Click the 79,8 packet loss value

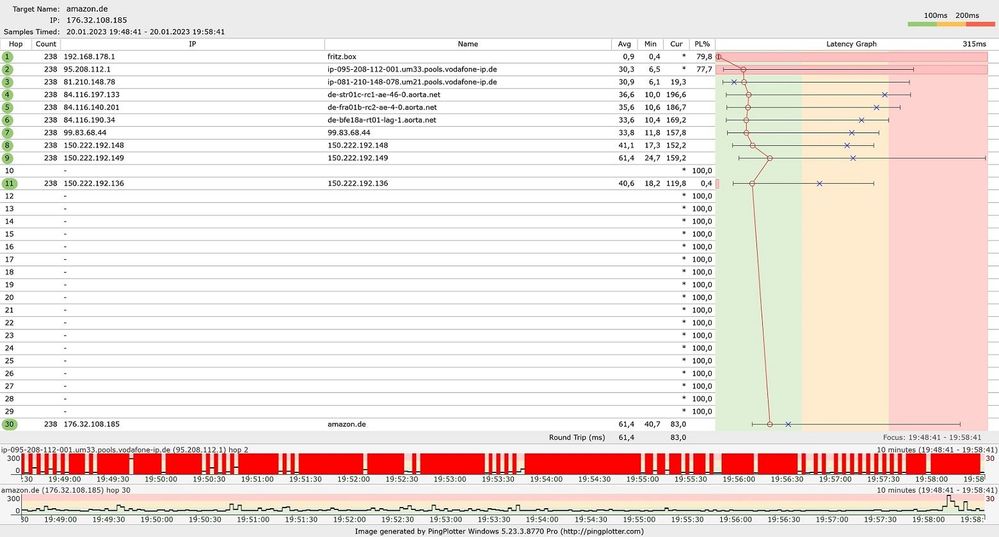pos(704,57)
